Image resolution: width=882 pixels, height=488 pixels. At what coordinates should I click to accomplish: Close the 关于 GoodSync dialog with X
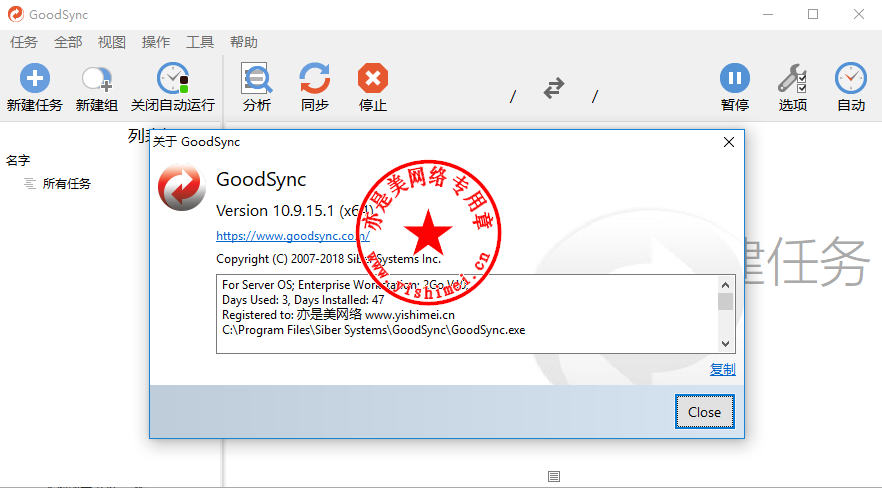(x=728, y=142)
